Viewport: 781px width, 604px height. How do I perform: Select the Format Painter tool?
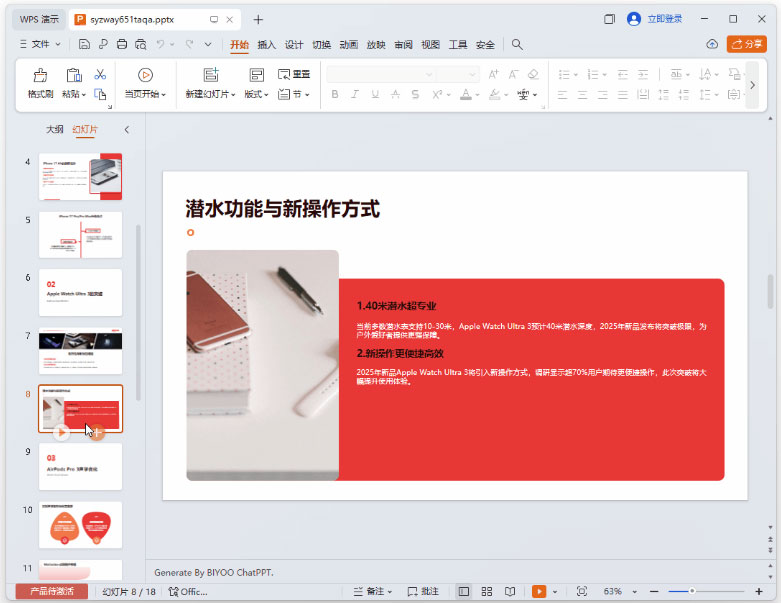coord(40,83)
